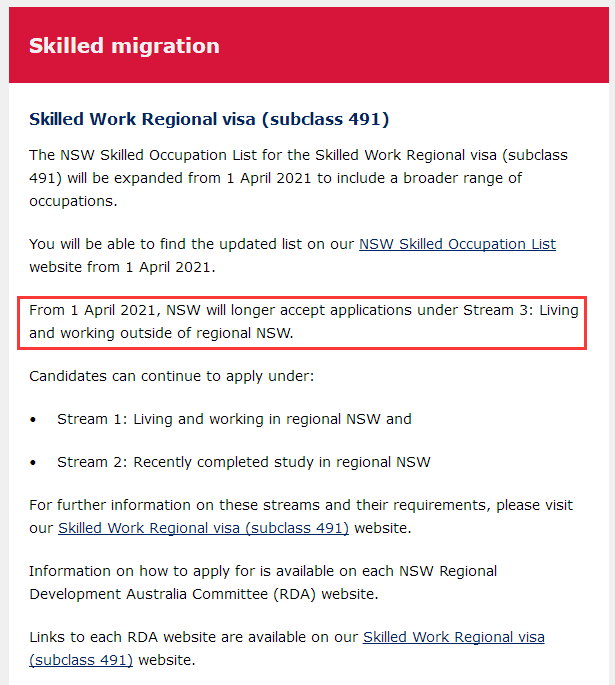Viewport: 615px width, 685px height.
Task: Click the "Skilled migration" banner title
Action: point(124,46)
